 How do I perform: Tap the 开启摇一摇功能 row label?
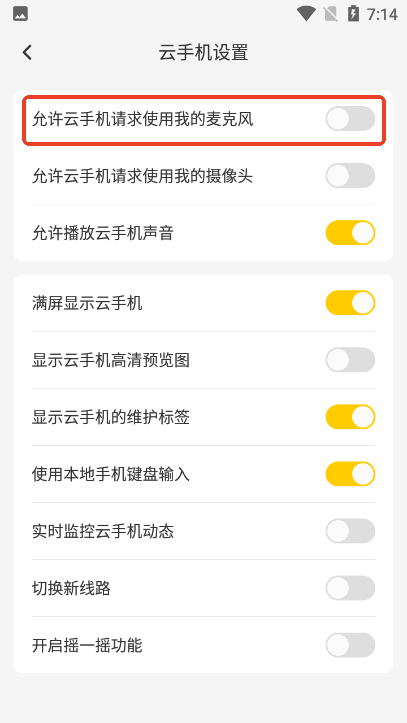tap(87, 646)
